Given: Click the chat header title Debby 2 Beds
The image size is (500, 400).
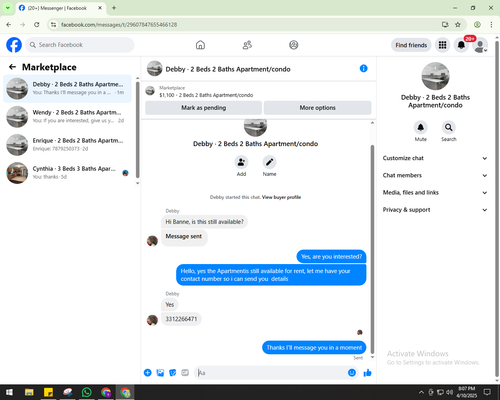Looking at the screenshot, I should (x=228, y=69).
